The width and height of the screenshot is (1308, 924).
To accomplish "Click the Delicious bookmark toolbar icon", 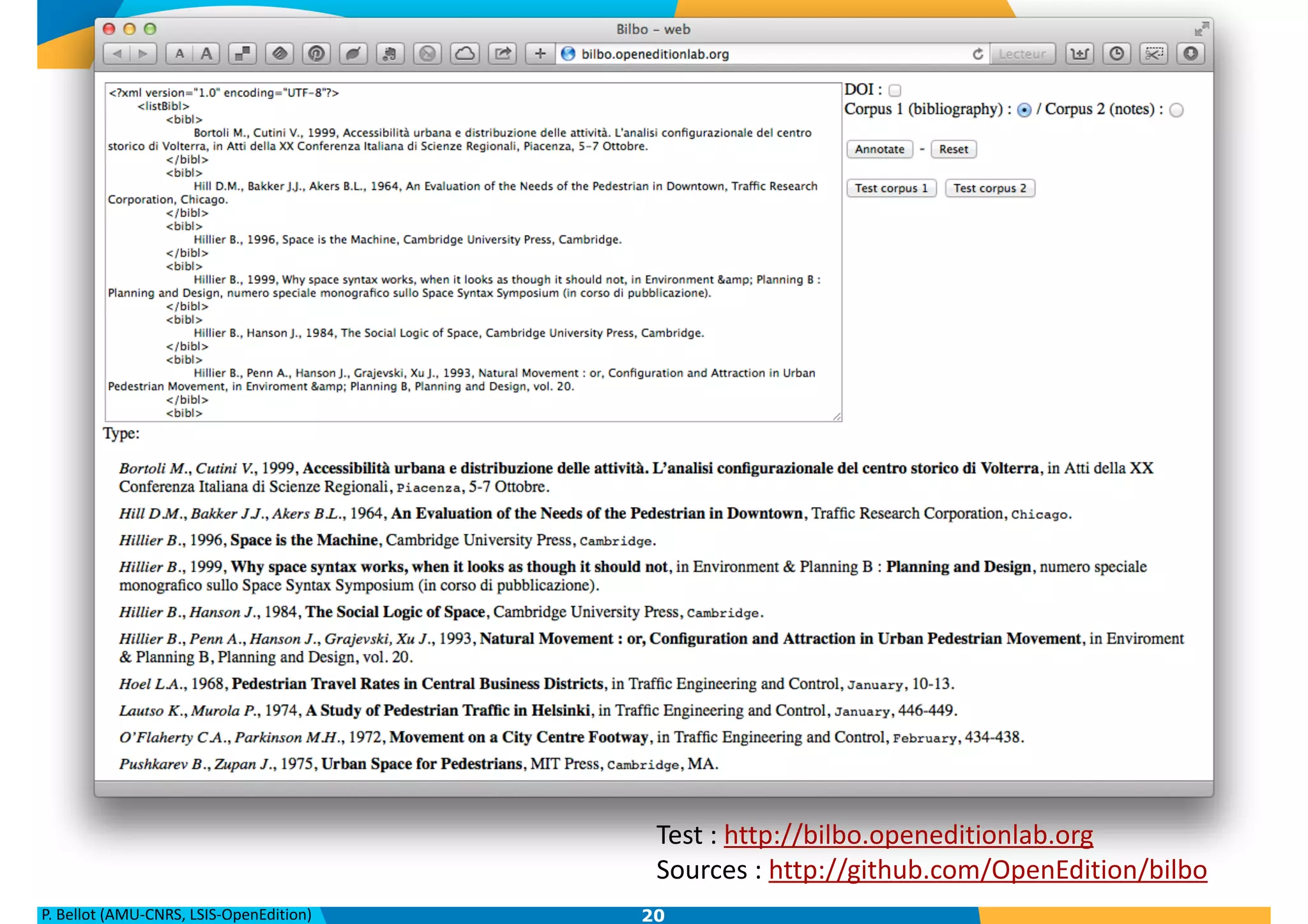I will tap(243, 54).
